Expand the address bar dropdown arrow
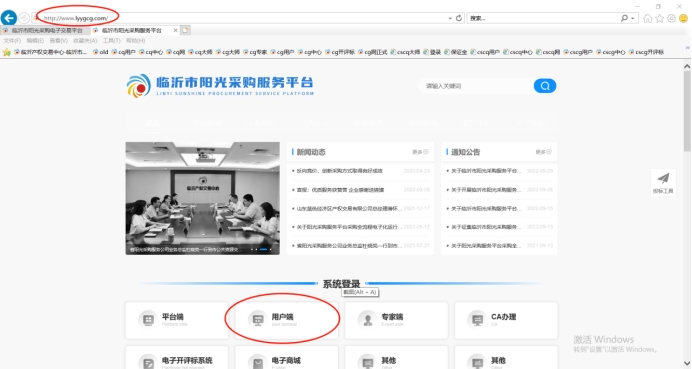 click(450, 19)
